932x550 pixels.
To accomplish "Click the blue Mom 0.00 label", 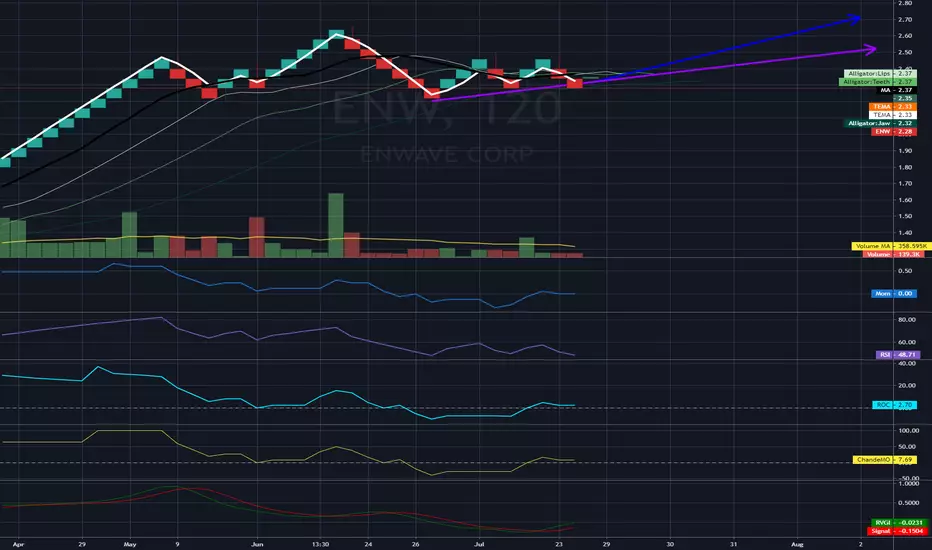I will pyautogui.click(x=893, y=294).
